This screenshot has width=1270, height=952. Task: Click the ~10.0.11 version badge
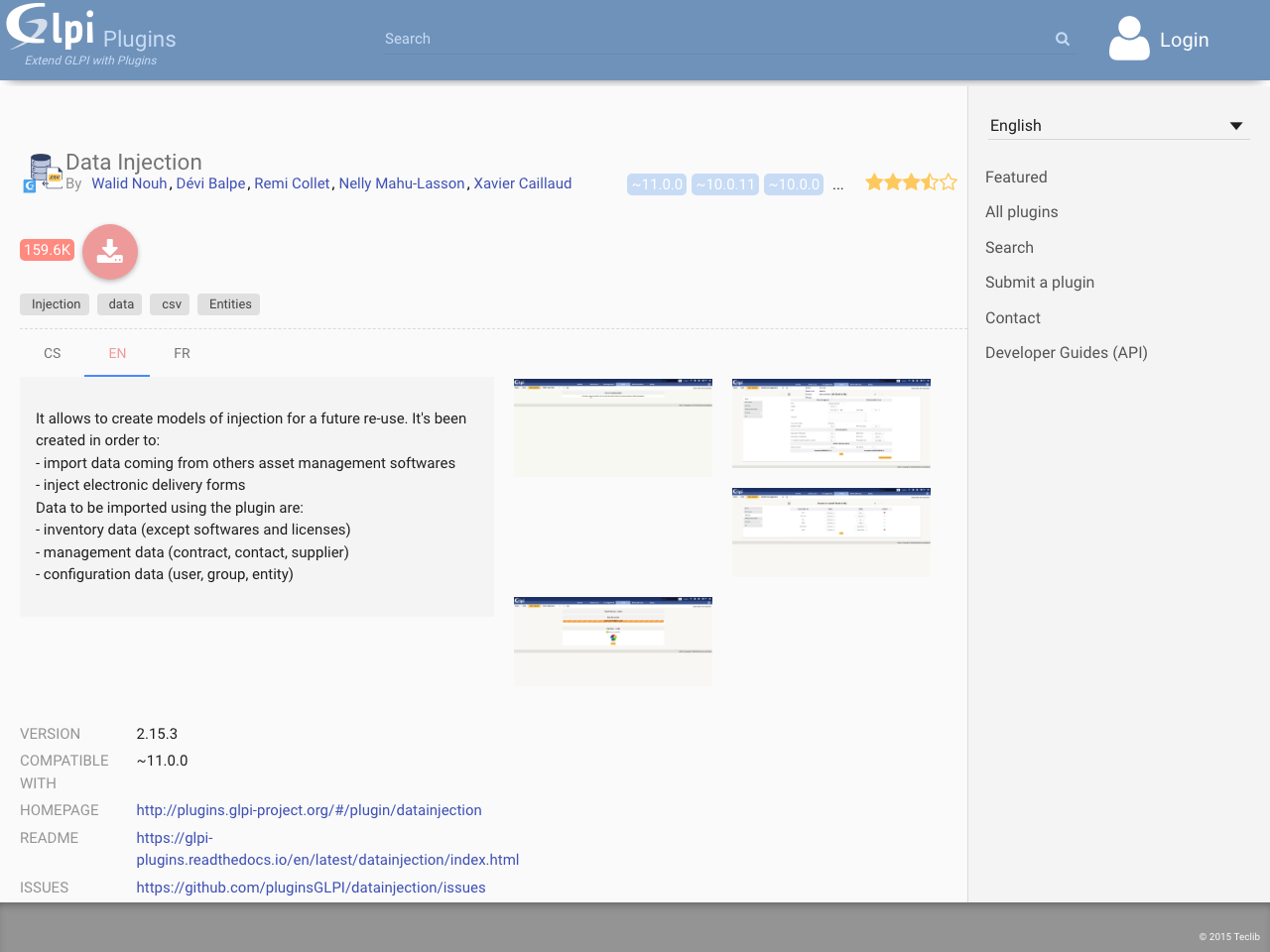click(724, 184)
